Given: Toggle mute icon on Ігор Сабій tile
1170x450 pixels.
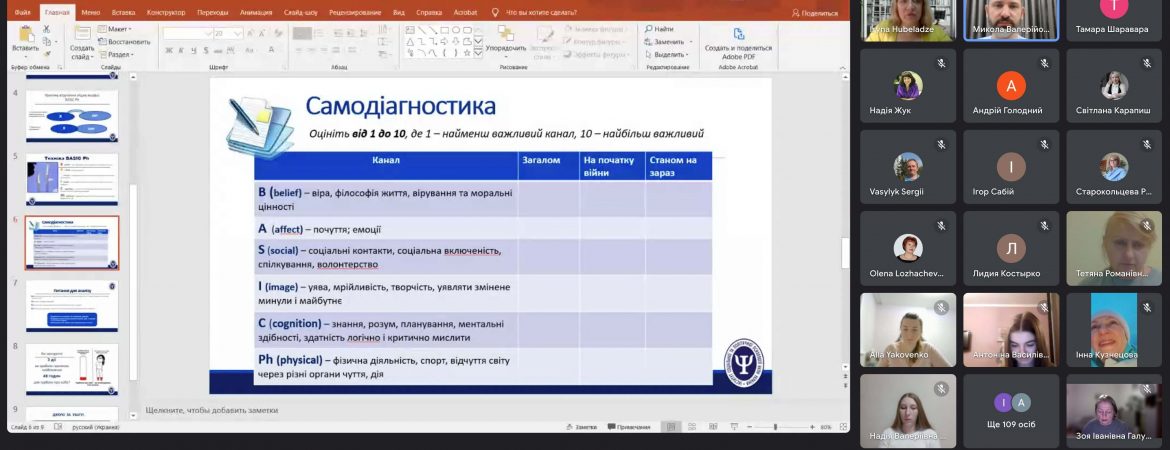Looking at the screenshot, I should point(1044,145).
